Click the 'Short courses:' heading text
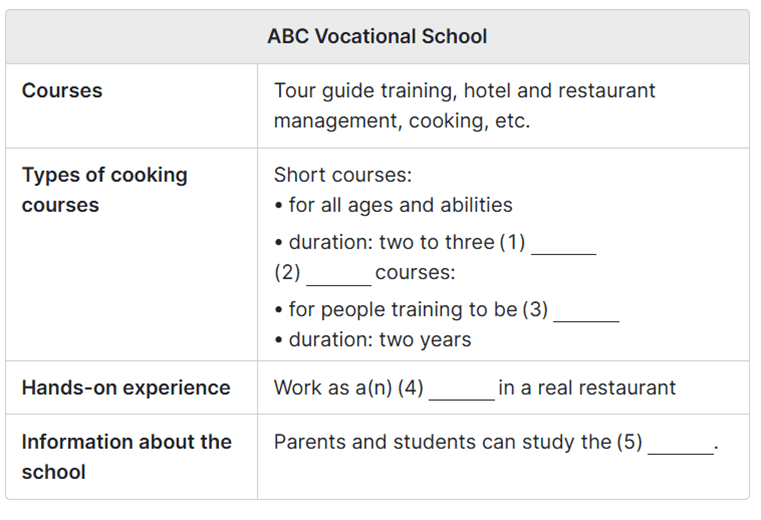 [342, 175]
